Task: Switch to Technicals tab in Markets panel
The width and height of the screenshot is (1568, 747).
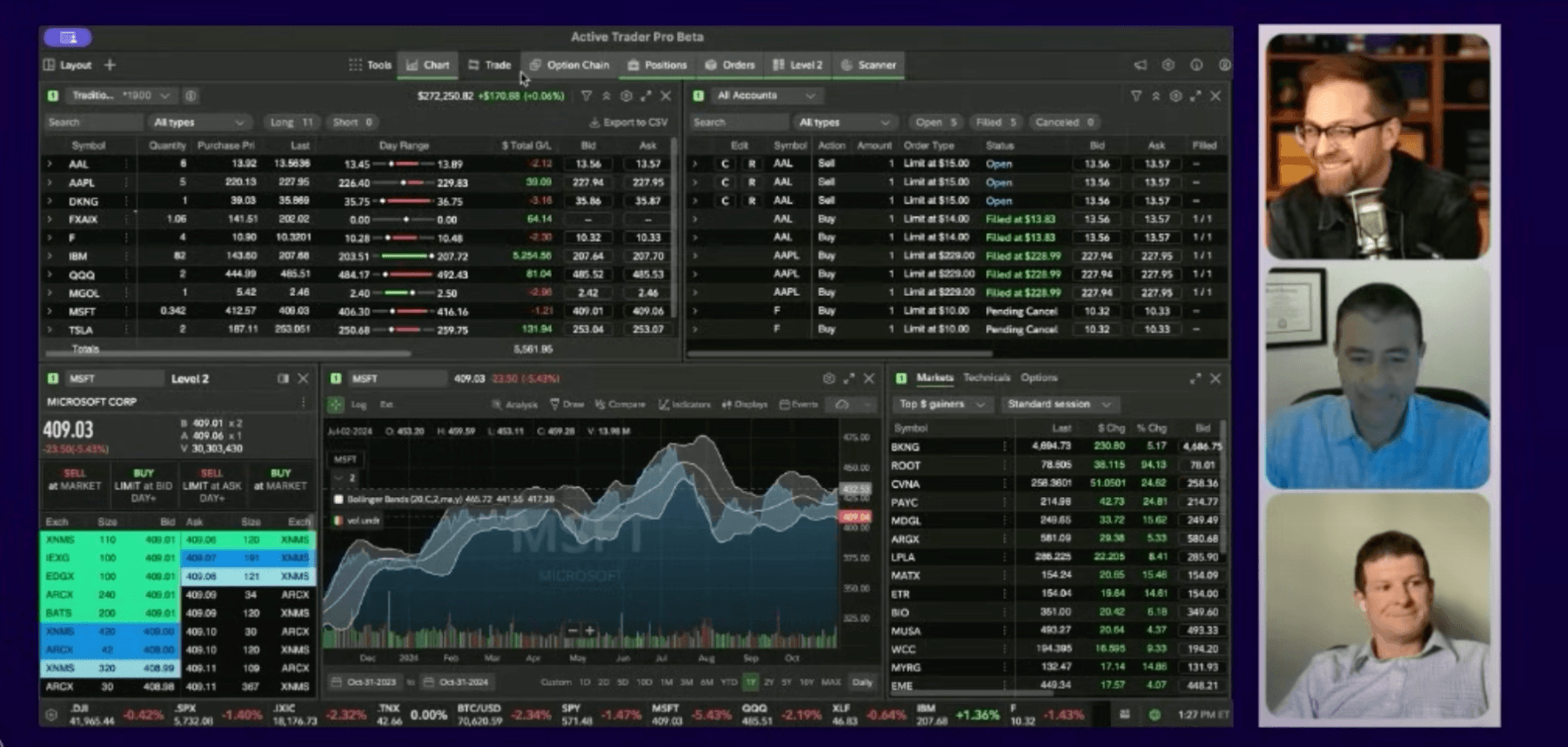Action: [986, 378]
